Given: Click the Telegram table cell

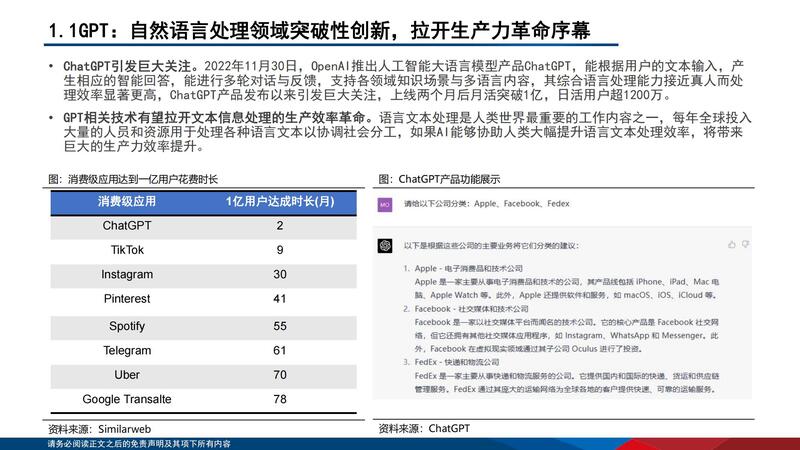Looking at the screenshot, I should 127,350.
